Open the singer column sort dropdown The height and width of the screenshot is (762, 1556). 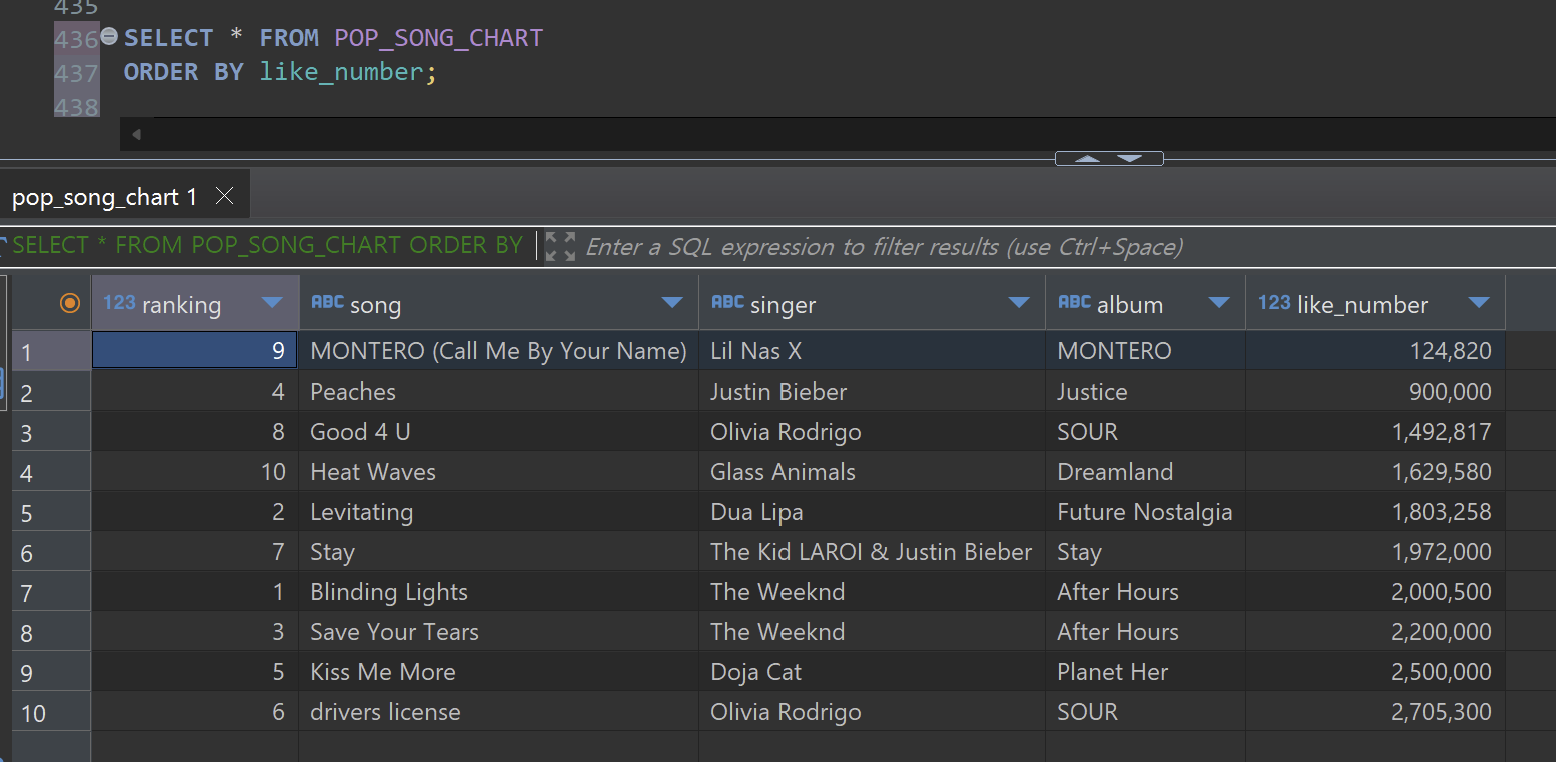click(1019, 303)
